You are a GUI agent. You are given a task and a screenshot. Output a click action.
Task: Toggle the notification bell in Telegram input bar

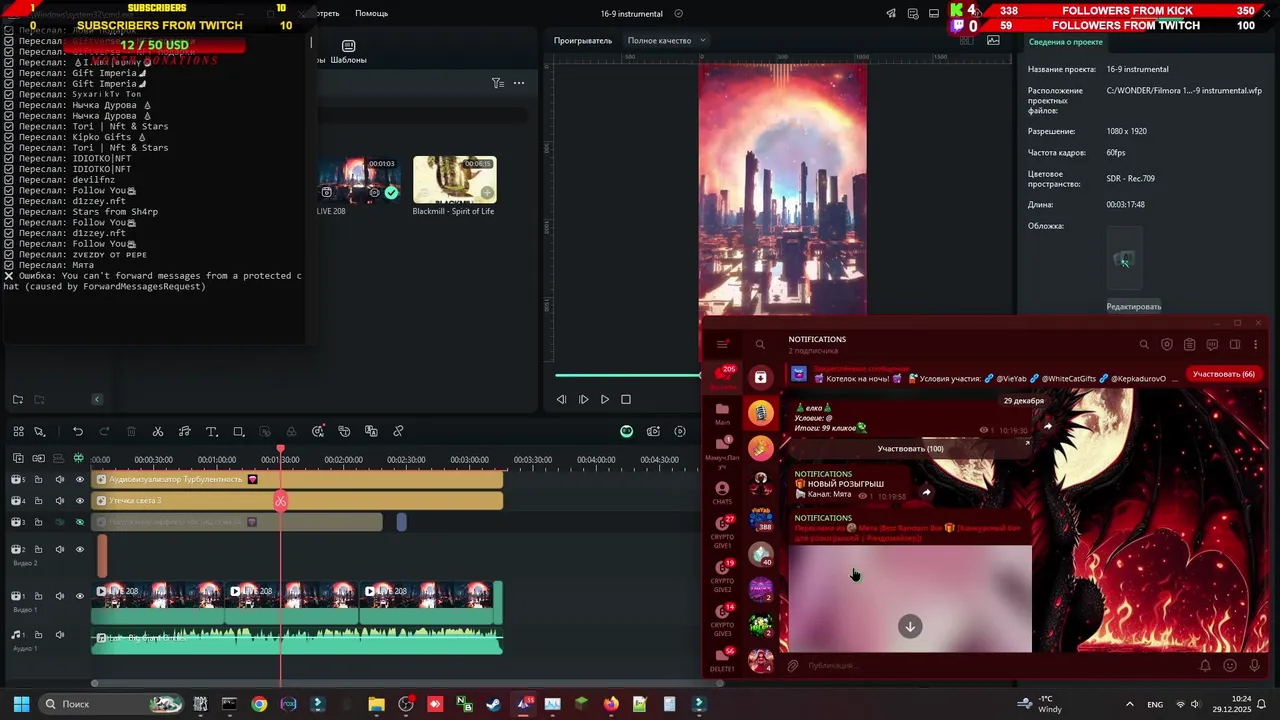pos(1205,665)
